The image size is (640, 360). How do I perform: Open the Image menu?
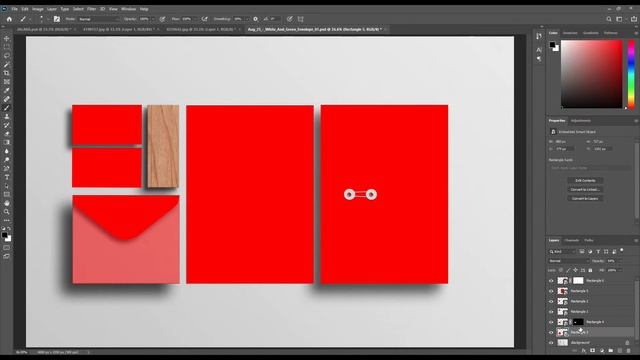click(x=38, y=9)
